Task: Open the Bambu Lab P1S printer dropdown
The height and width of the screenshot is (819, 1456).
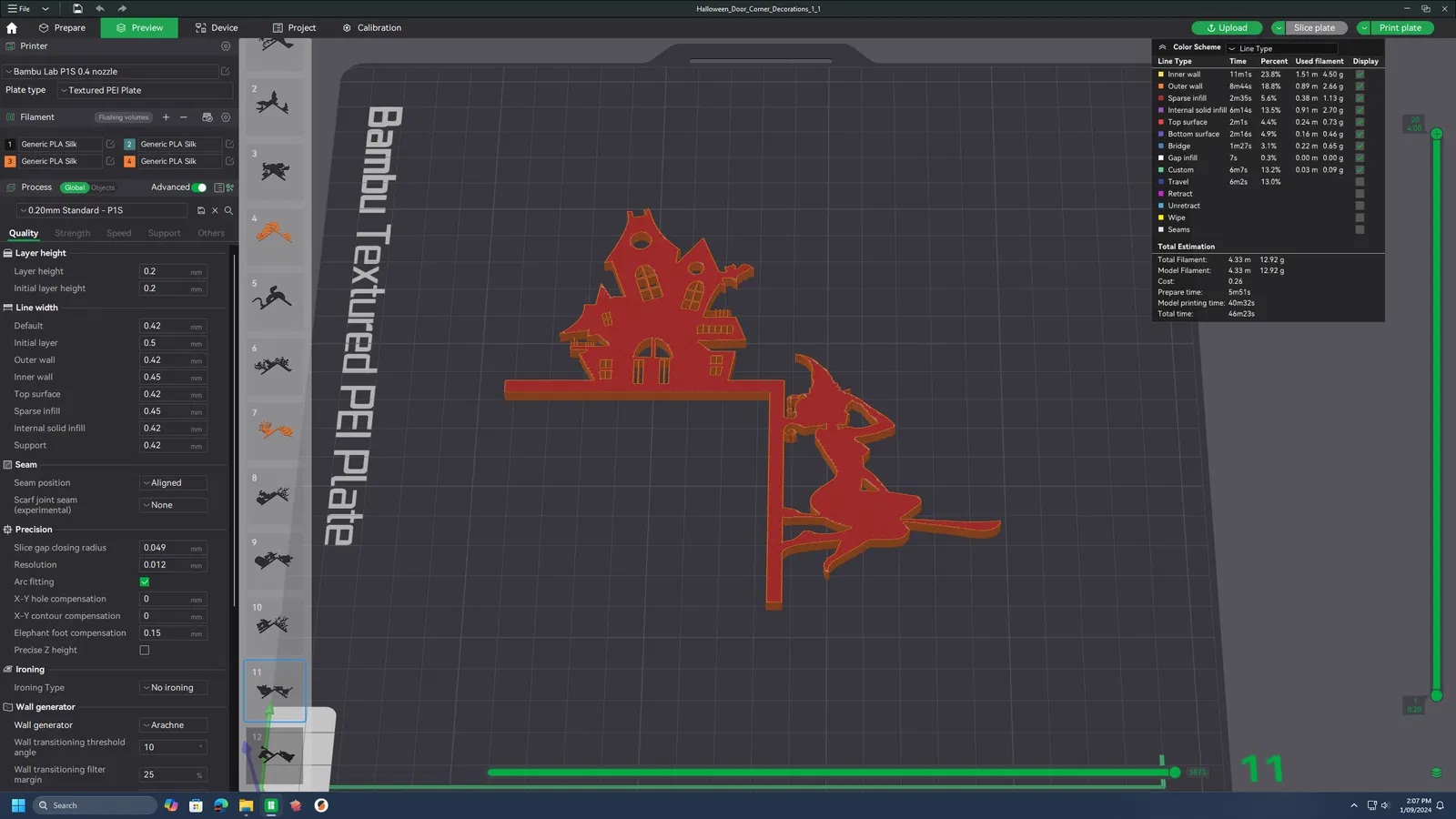Action: 110,71
